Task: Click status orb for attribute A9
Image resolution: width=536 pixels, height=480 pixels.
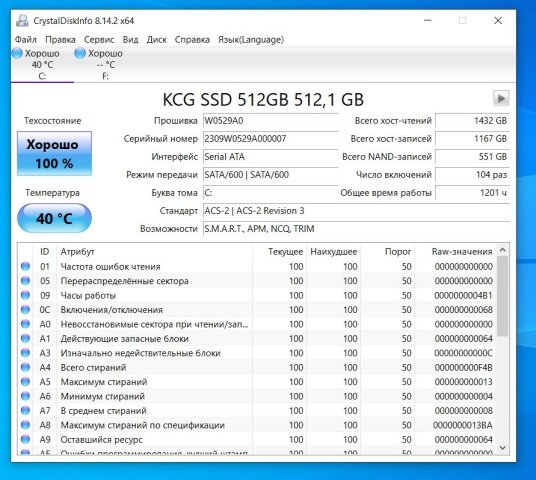Action: (25, 439)
